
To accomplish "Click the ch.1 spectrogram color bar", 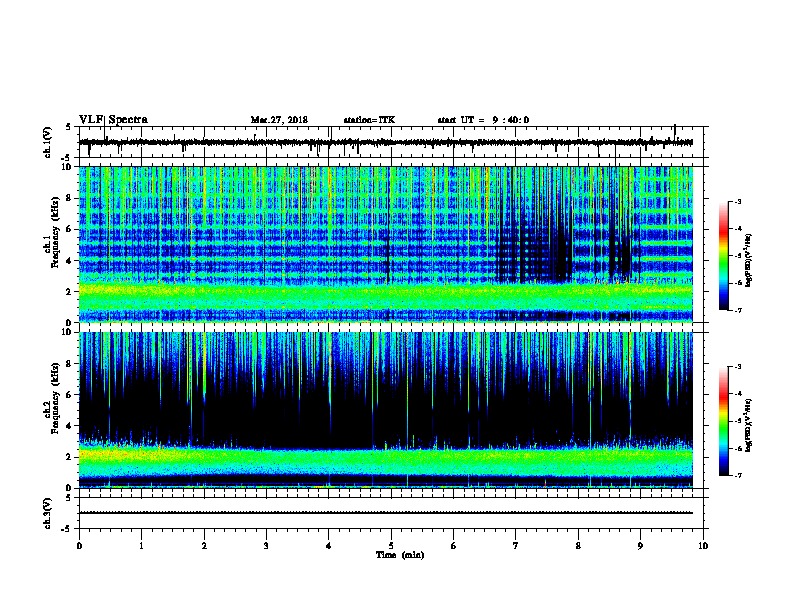I will (723, 256).
